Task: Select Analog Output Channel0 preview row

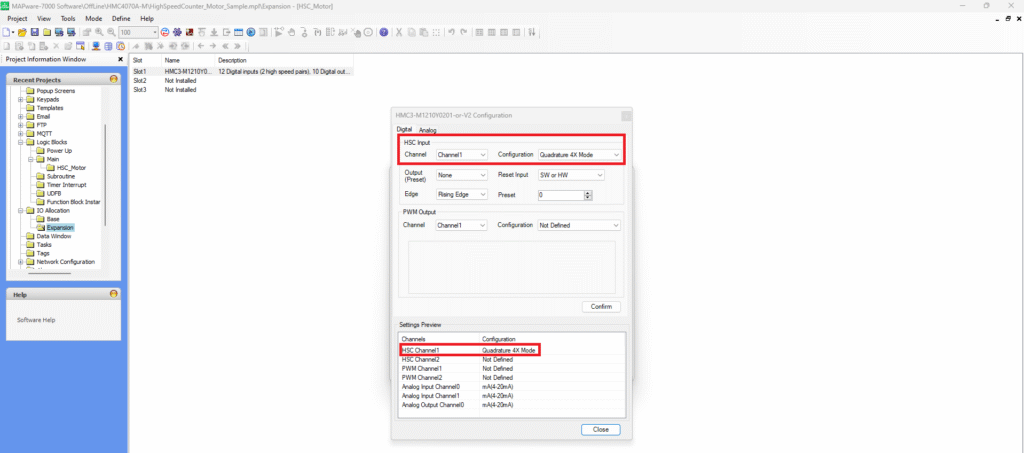Action: click(513, 405)
